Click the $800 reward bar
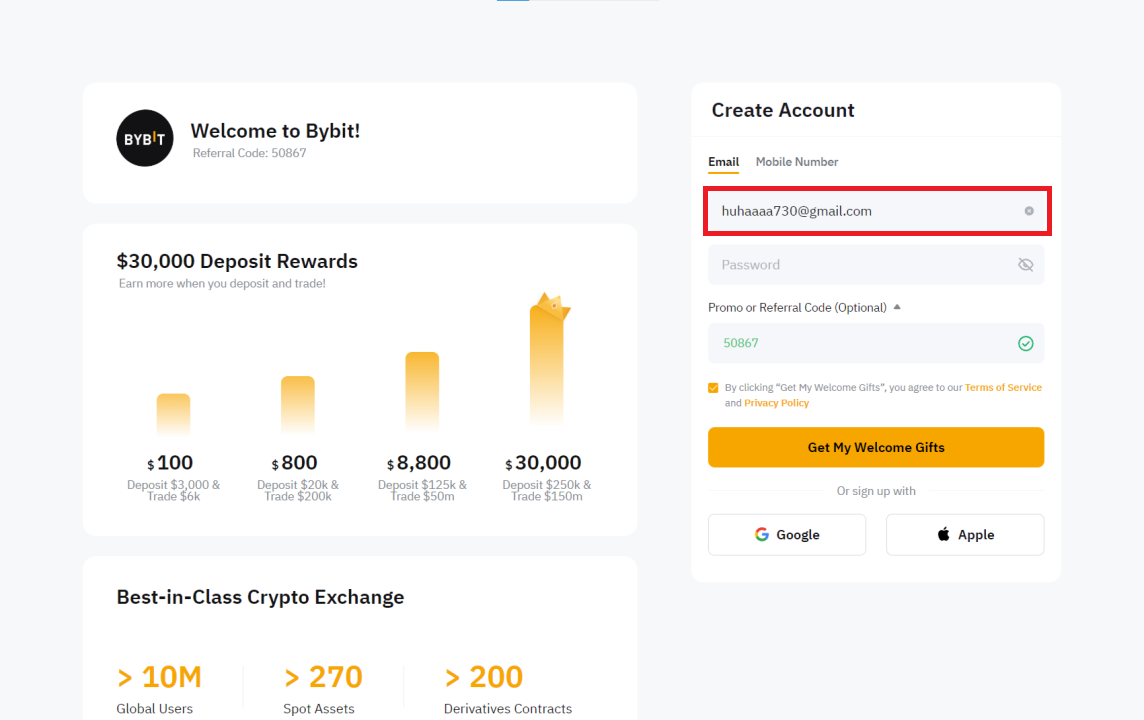 298,404
